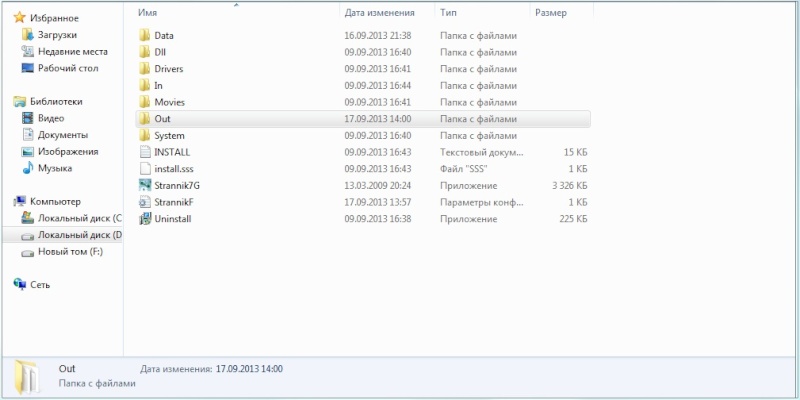Click the Музыка note icon

click(x=28, y=168)
